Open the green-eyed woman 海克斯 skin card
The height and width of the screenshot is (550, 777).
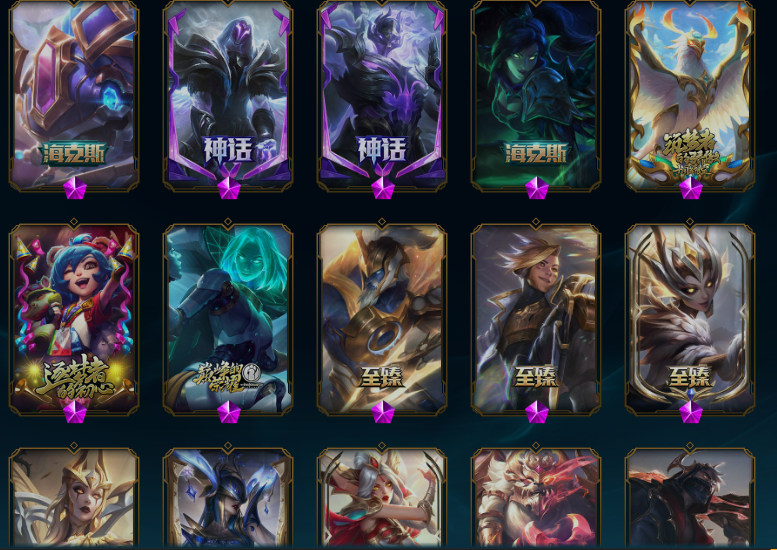tap(536, 94)
